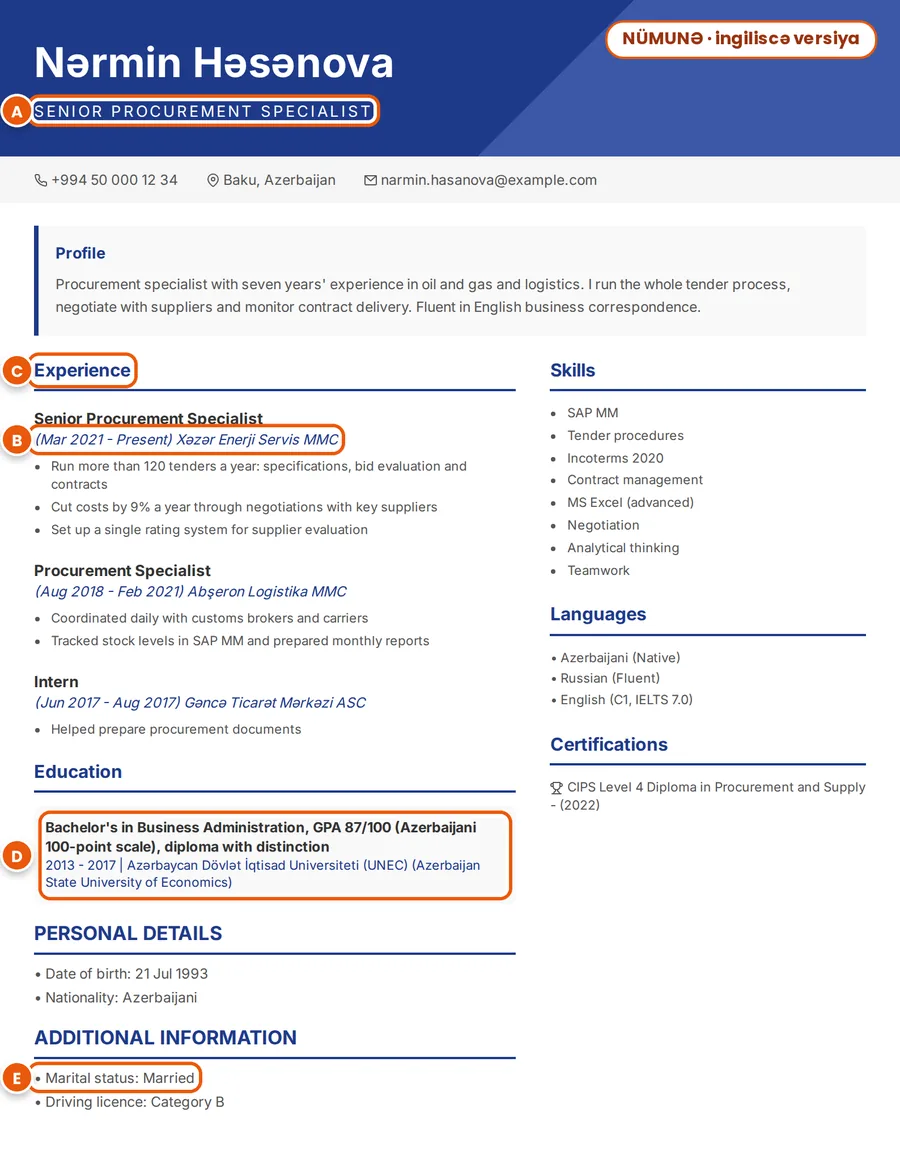Click the MS Excel (advanced) skill item
The image size is (900, 1151).
[631, 503]
